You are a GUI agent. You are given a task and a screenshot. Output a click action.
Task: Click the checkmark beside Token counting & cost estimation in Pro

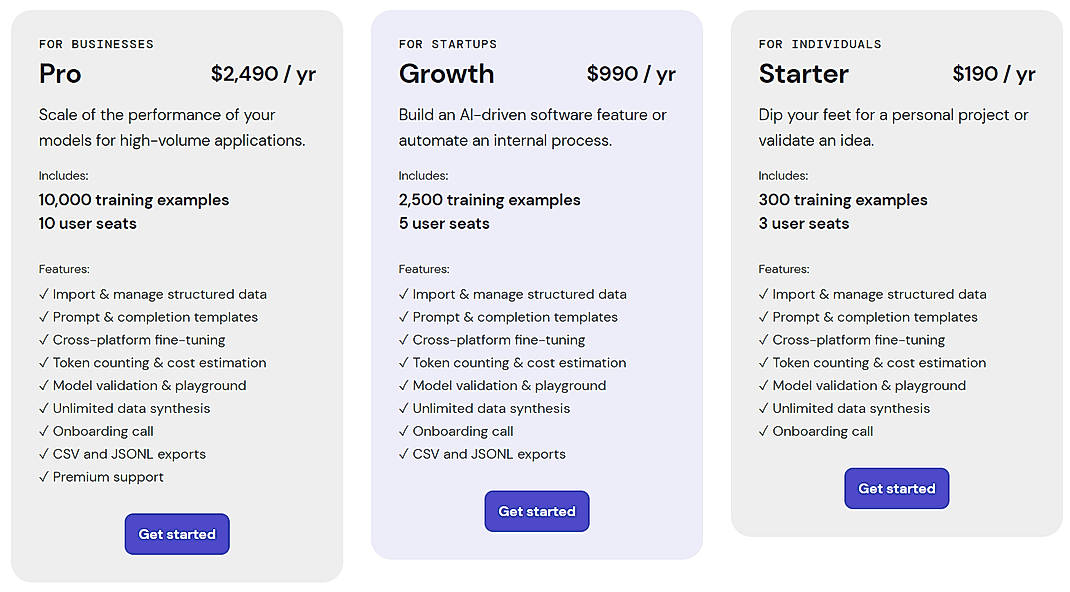coord(43,362)
